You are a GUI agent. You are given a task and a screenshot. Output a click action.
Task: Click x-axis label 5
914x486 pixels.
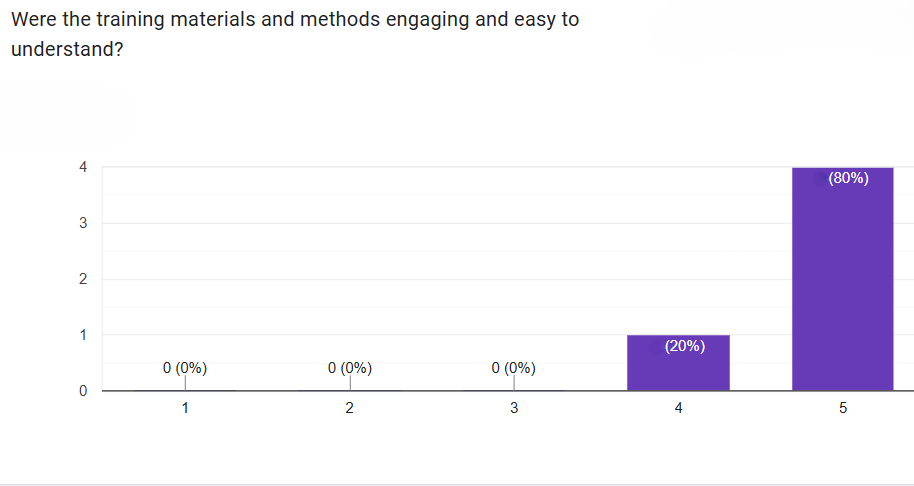tap(842, 408)
